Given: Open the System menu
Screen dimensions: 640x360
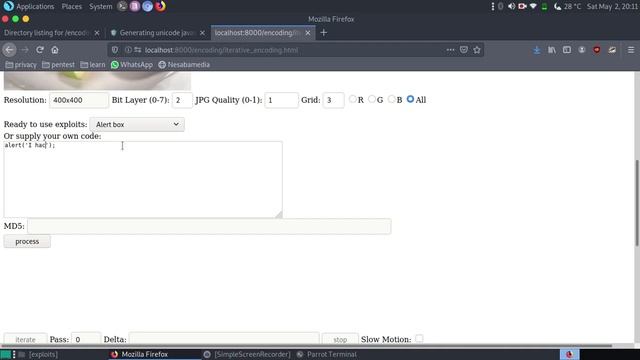Looking at the screenshot, I should 100,6.
